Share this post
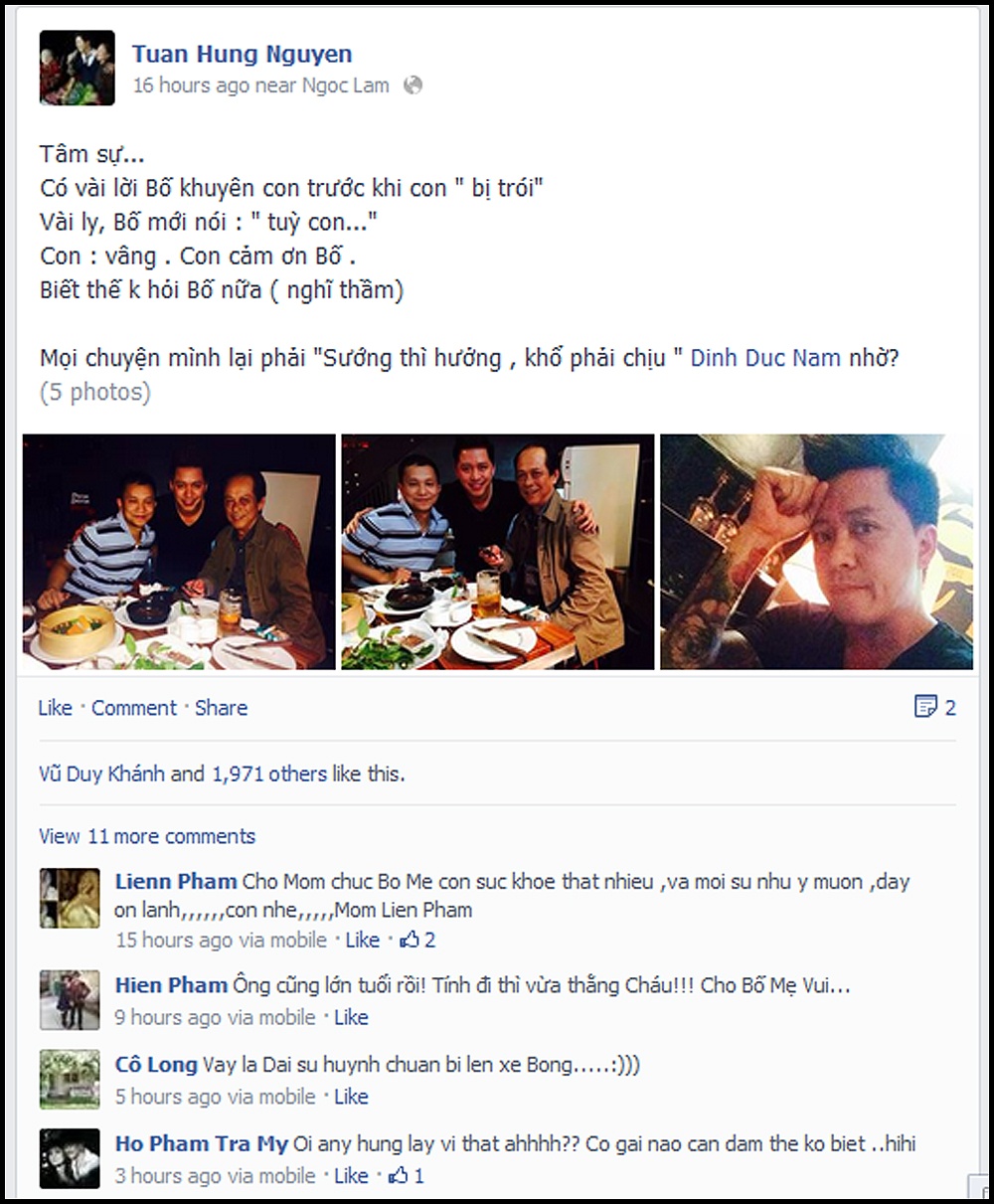 pos(221,708)
